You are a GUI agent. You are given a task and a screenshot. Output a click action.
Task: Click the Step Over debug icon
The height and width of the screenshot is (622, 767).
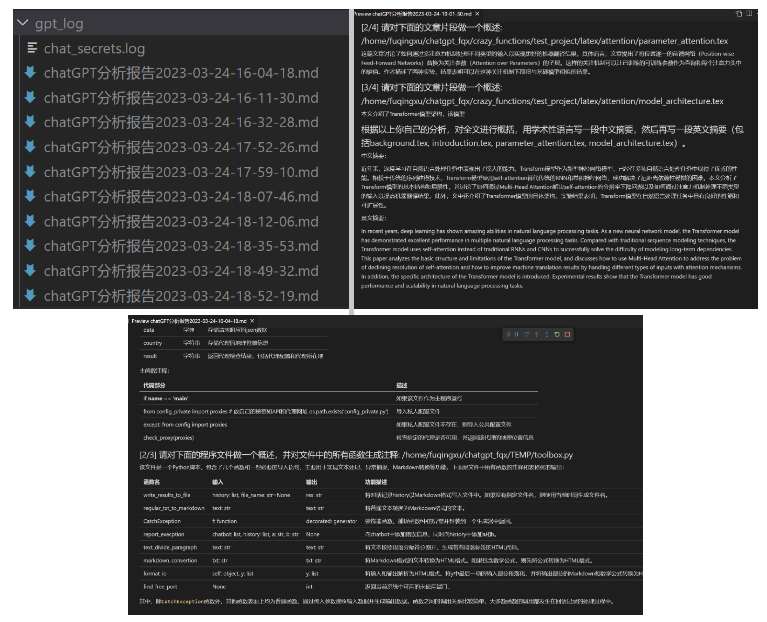point(526,334)
